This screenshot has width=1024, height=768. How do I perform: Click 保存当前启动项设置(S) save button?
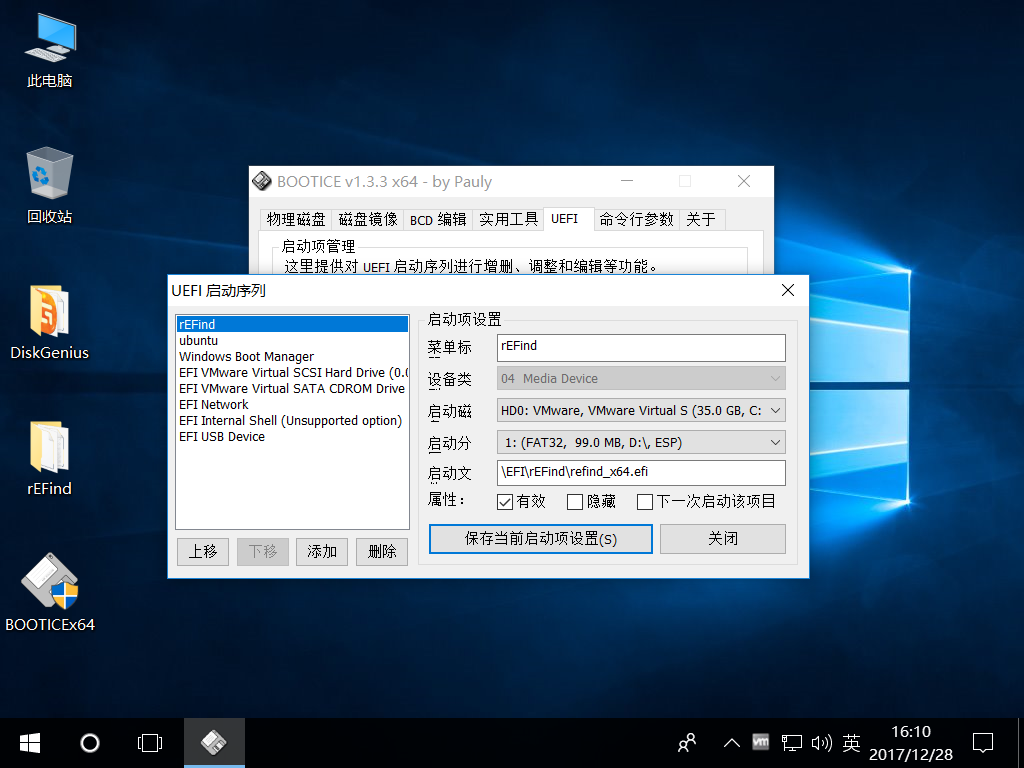click(541, 539)
